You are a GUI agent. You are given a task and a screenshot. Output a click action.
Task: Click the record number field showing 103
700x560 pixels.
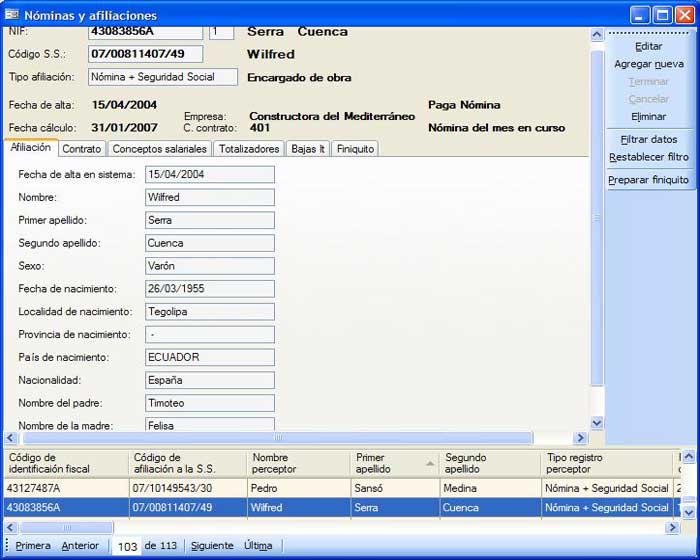127,547
